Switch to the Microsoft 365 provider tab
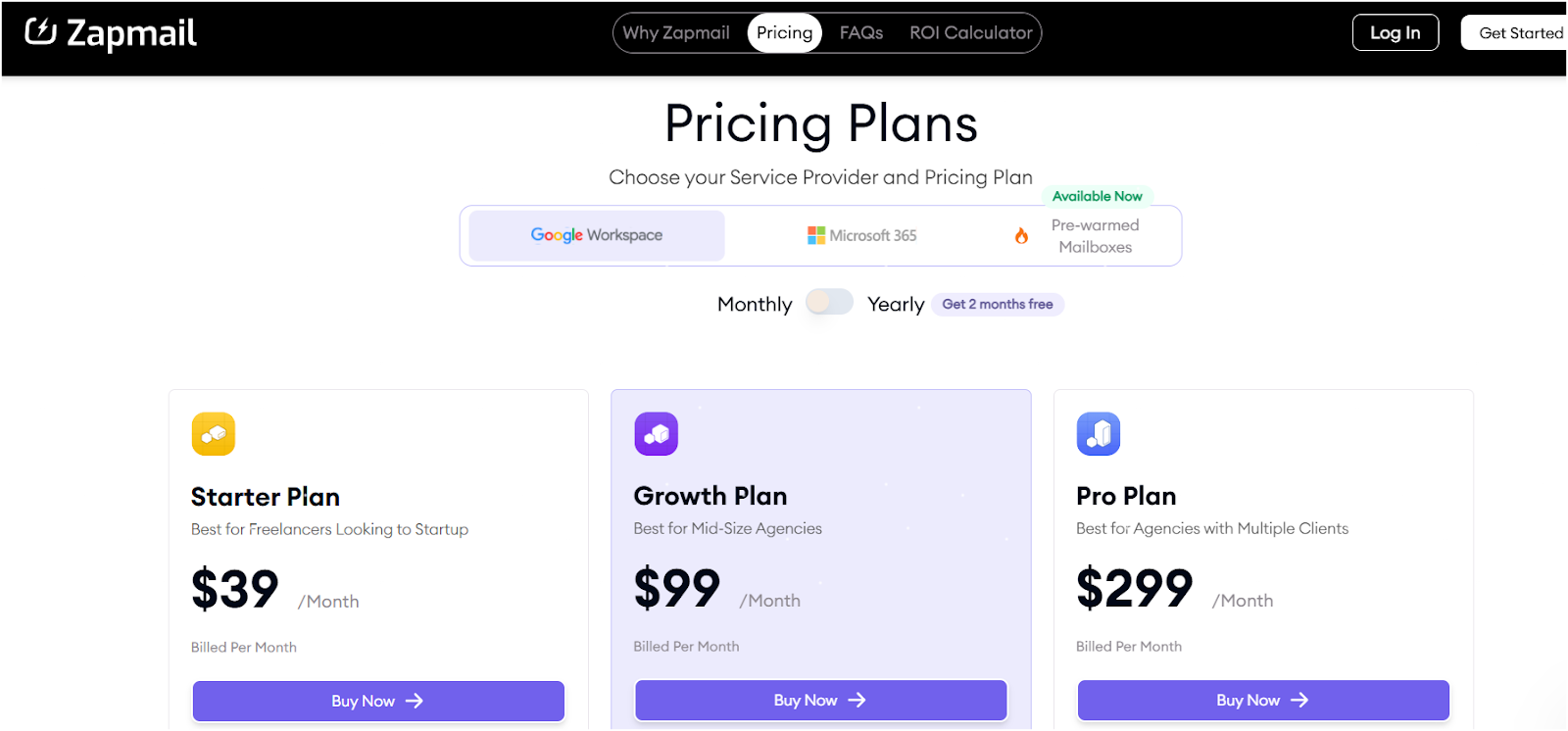The width and height of the screenshot is (1568, 731). click(861, 235)
